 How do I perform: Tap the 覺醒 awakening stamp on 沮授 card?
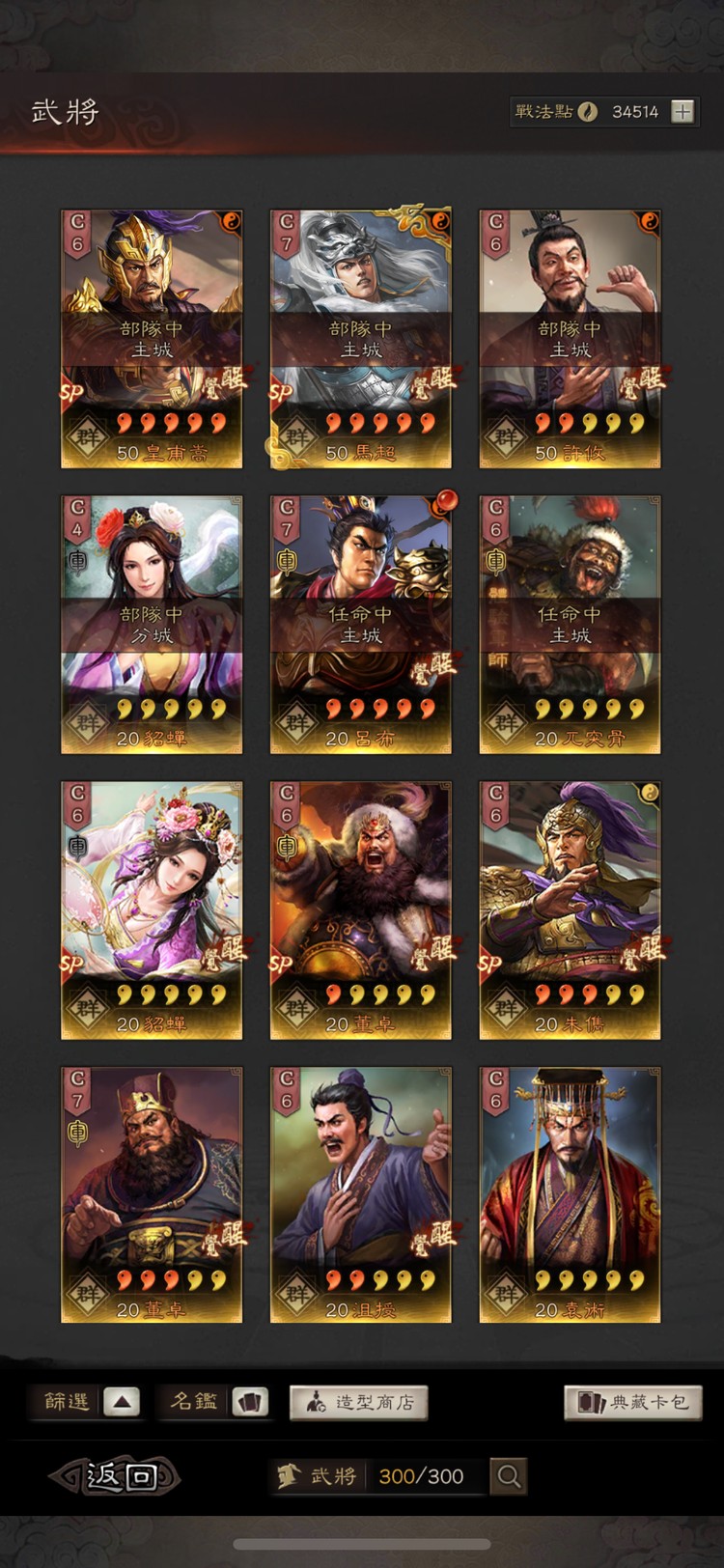coord(432,1236)
